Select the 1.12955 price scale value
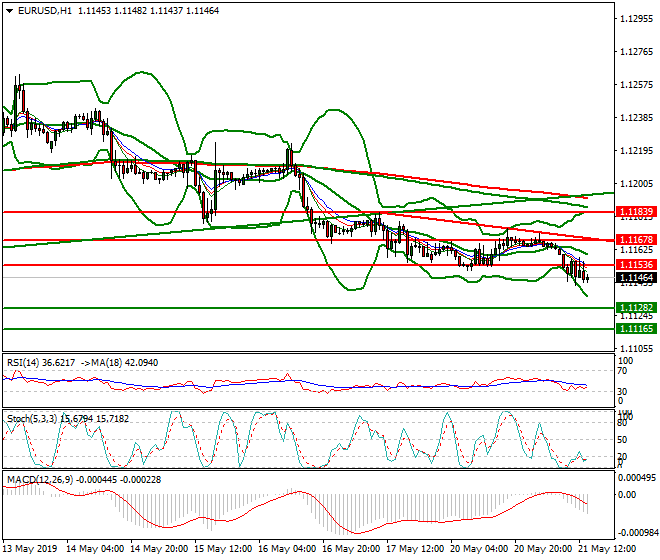 point(637,19)
